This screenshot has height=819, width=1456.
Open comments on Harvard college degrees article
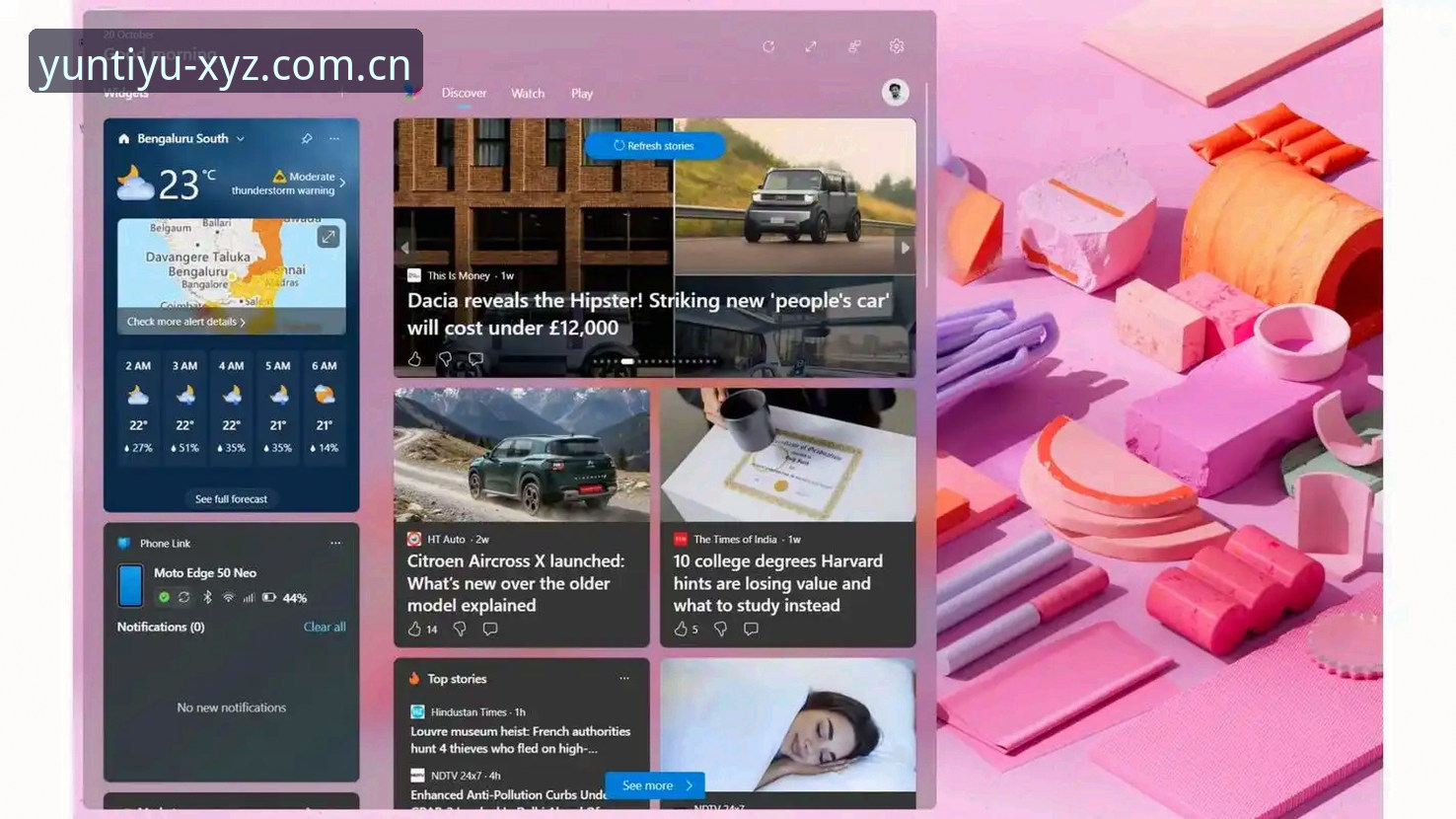click(751, 629)
